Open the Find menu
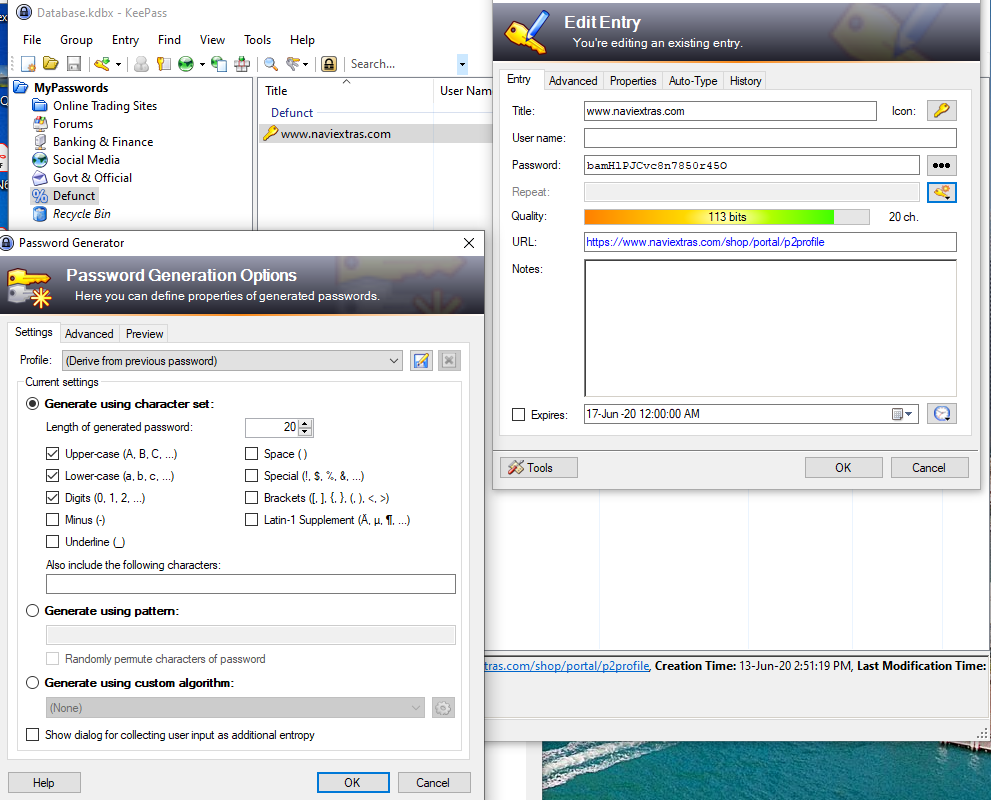Viewport: 991px width, 800px height. 169,40
